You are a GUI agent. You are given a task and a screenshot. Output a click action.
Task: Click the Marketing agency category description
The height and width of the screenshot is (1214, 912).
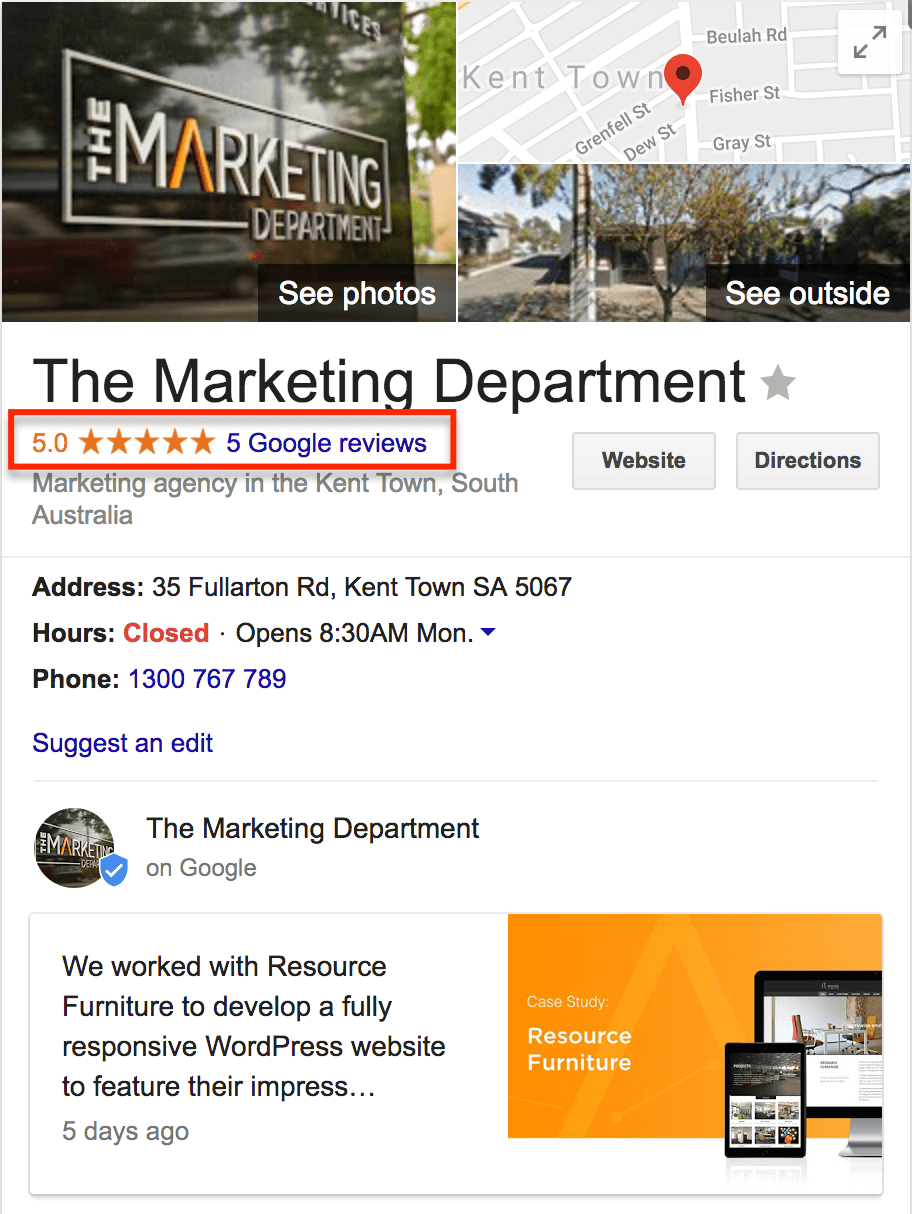tap(276, 499)
